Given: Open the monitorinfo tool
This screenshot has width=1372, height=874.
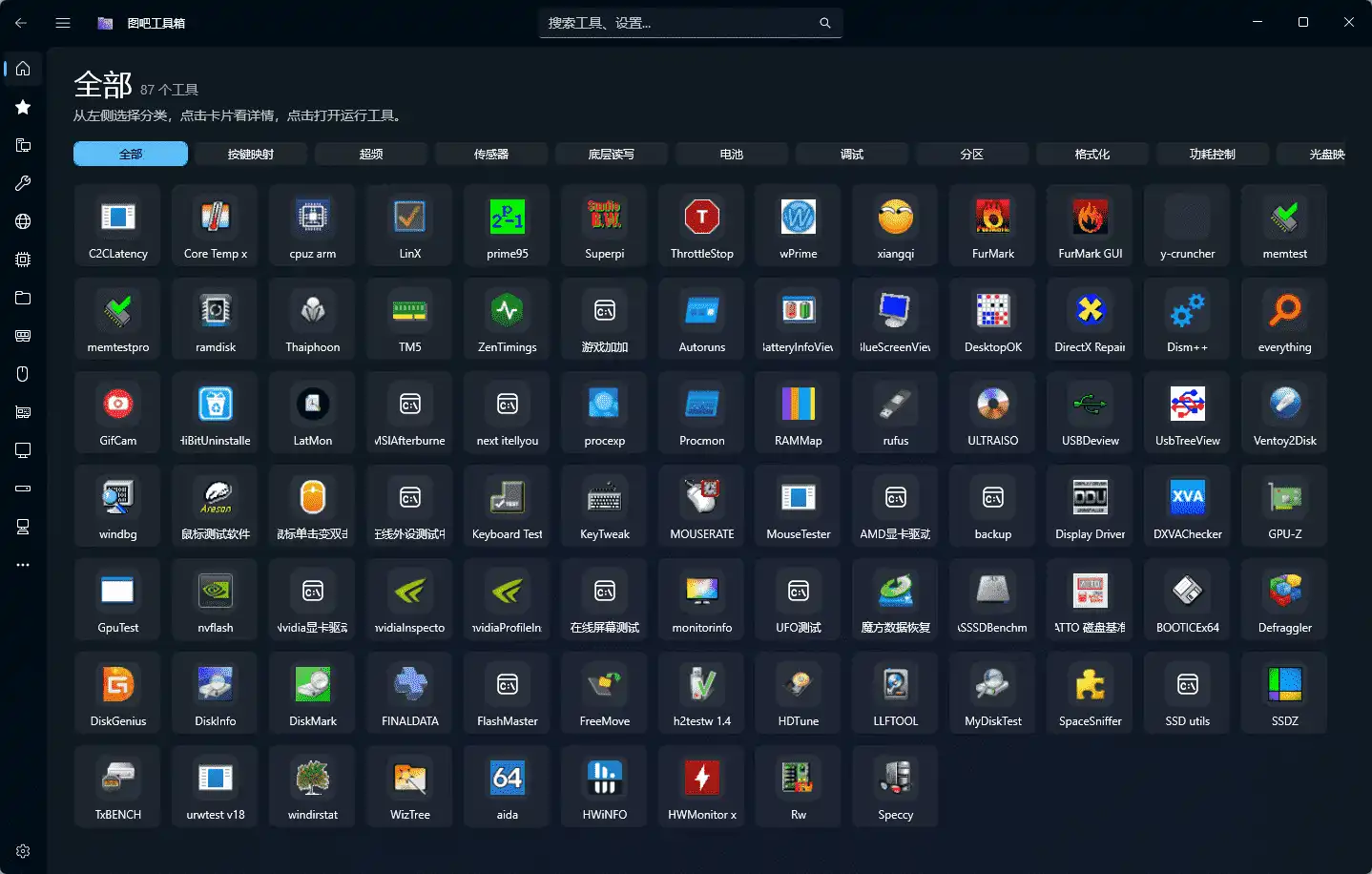Looking at the screenshot, I should pyautogui.click(x=702, y=599).
